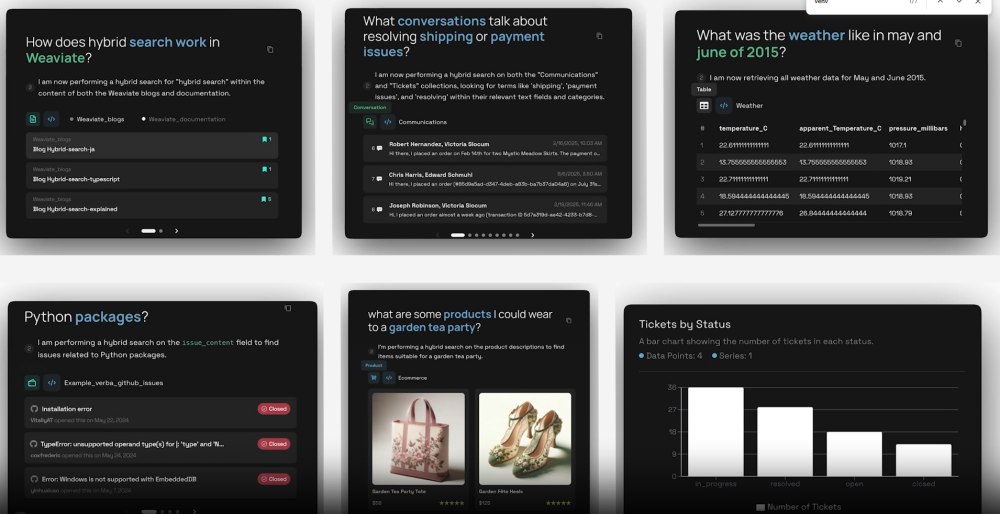Open Chris Harris, Edward Schmuhl conversation
This screenshot has width=1000, height=514.
[485, 179]
